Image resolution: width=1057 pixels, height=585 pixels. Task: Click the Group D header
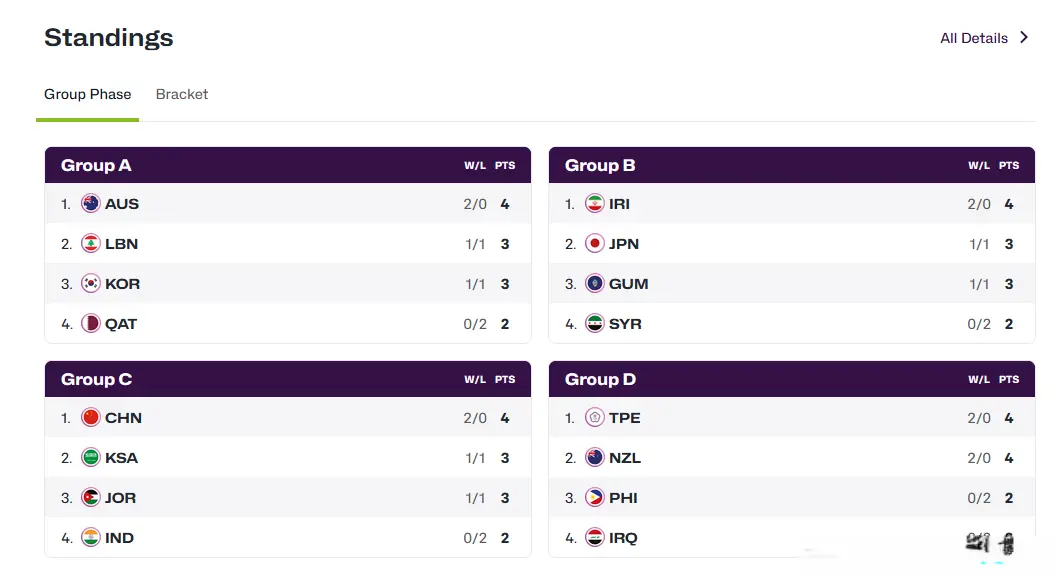(x=600, y=379)
